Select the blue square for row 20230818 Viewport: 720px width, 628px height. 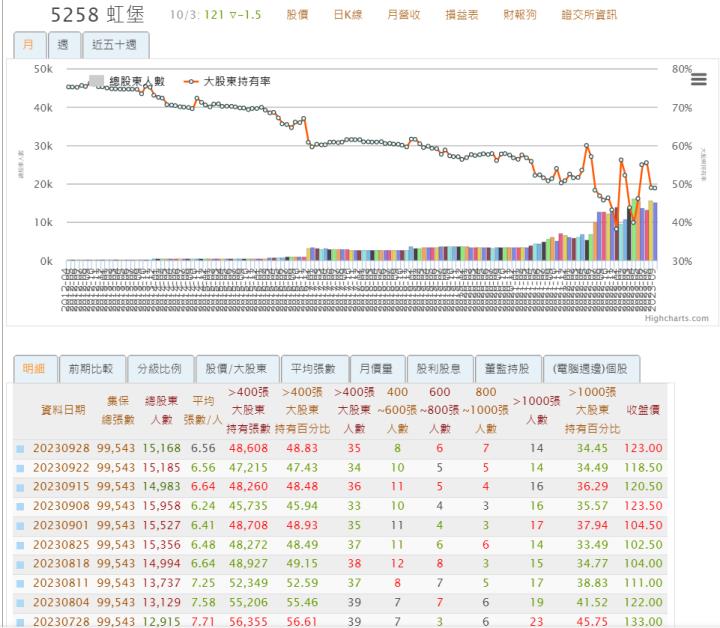(20, 564)
